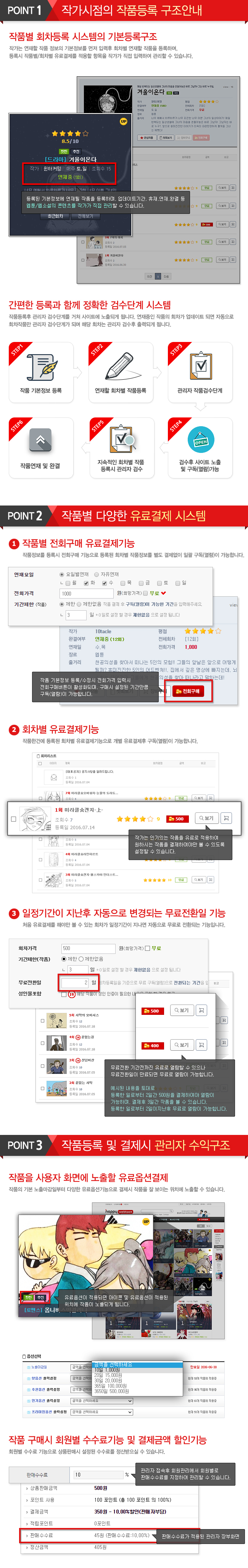Tick the checkbox left of the 1회 episode thumbnail

click(x=13, y=819)
